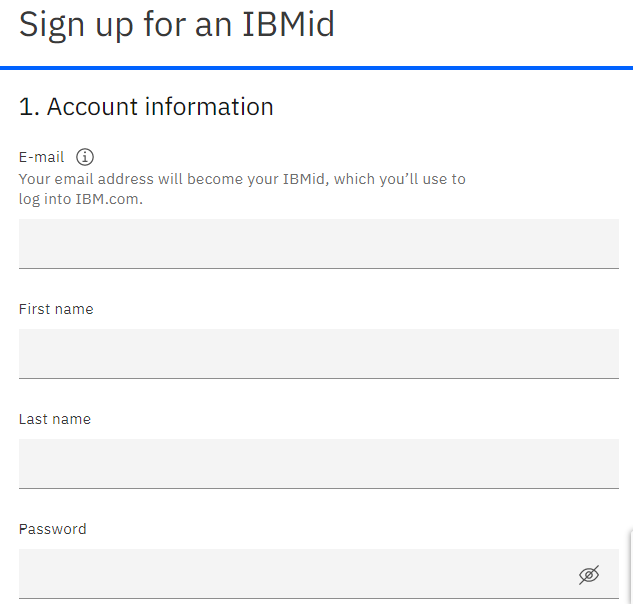Screen dimensions: 633x604
Task: Click the IBMid word in the page title
Action: pos(289,24)
